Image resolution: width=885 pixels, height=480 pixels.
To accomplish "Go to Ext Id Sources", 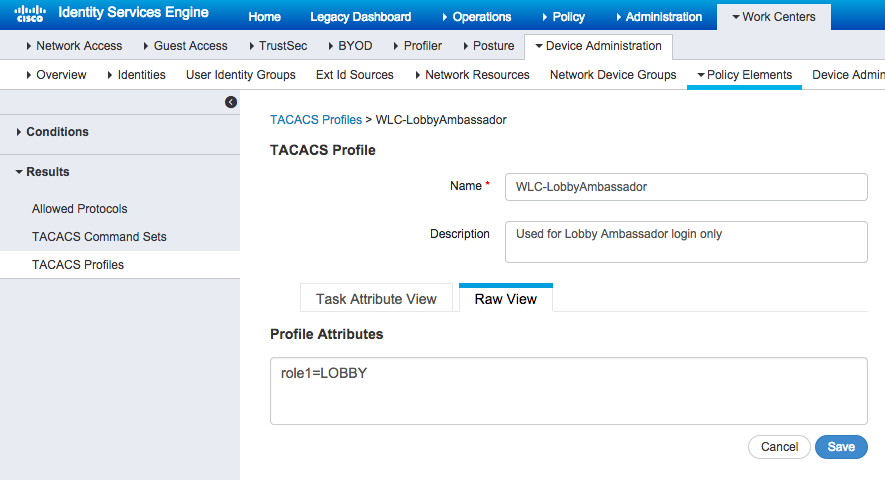I will (x=354, y=75).
